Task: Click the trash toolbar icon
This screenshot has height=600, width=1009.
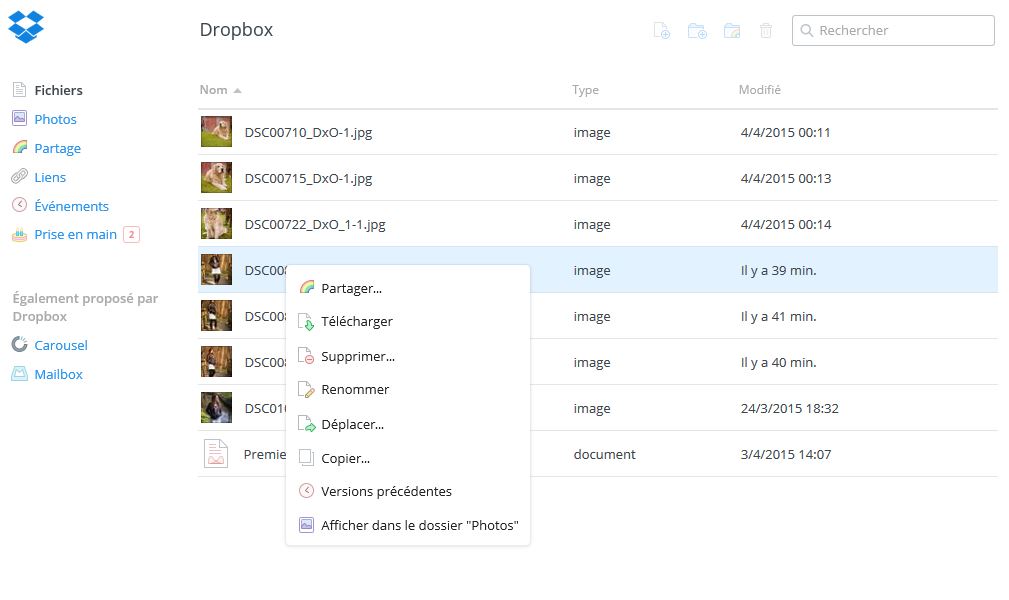Action: click(766, 31)
